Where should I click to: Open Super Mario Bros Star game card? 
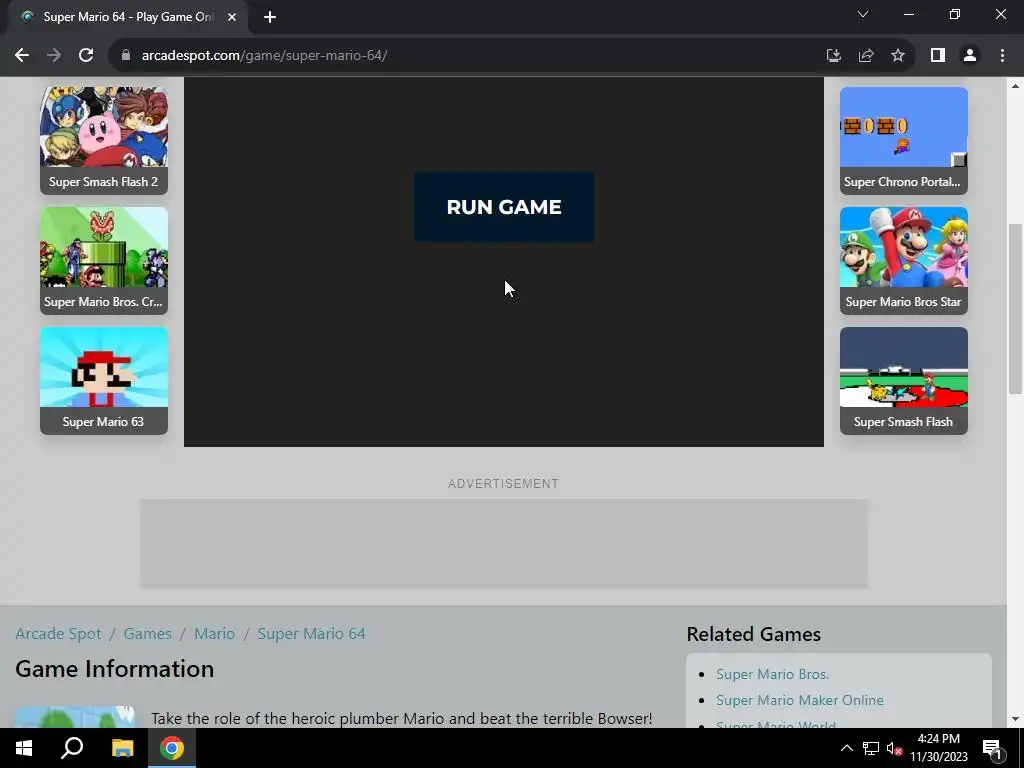904,261
